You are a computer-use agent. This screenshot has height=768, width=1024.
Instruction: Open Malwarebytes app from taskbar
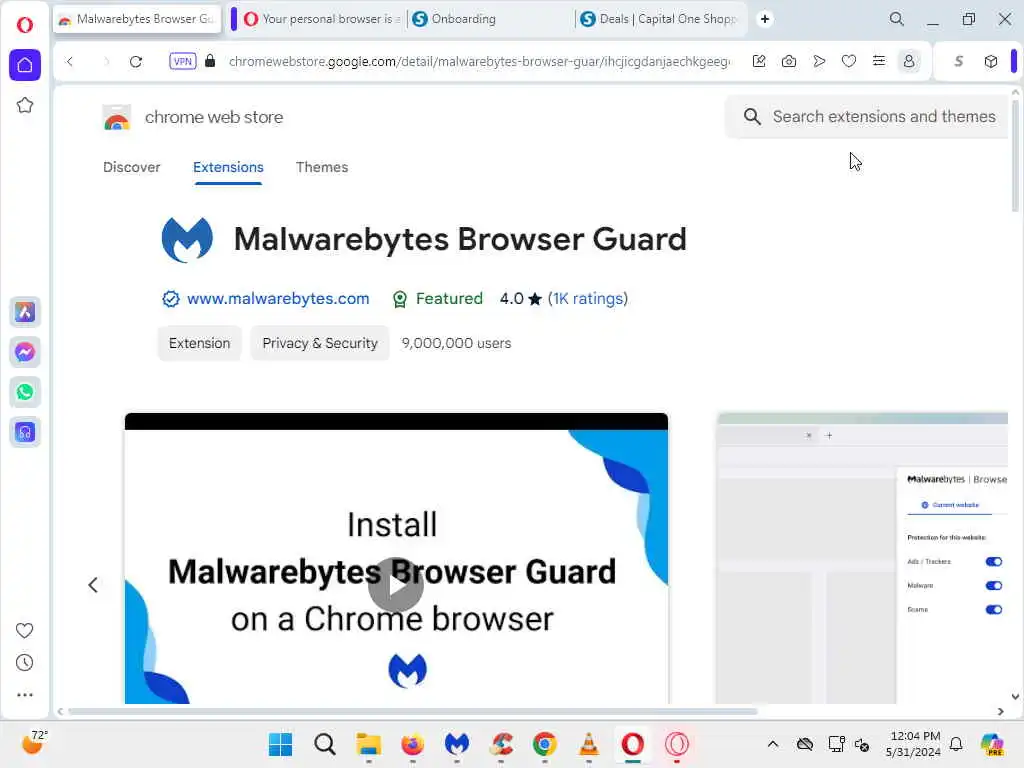pyautogui.click(x=456, y=744)
